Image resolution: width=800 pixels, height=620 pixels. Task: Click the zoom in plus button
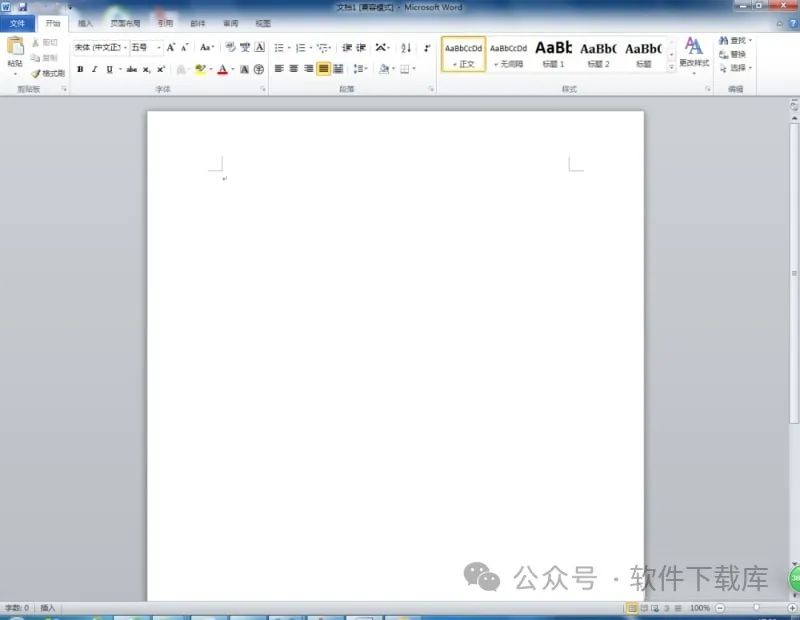point(792,608)
